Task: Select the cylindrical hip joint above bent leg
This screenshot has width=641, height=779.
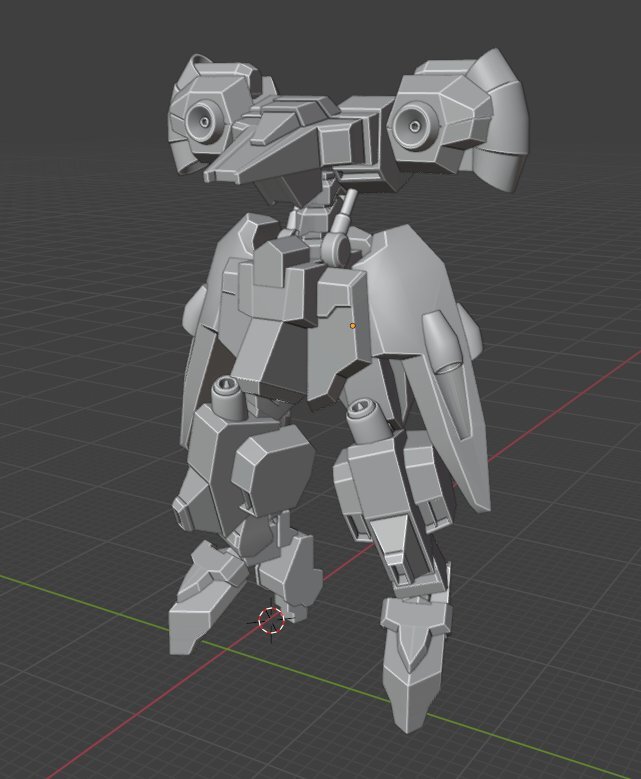Action: [x=228, y=398]
